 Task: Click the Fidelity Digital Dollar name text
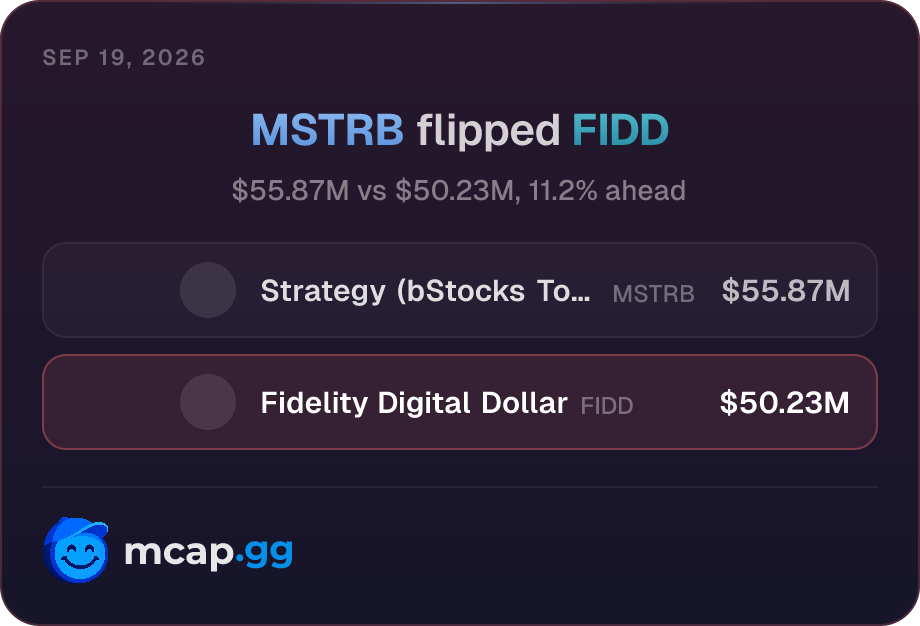(x=414, y=403)
